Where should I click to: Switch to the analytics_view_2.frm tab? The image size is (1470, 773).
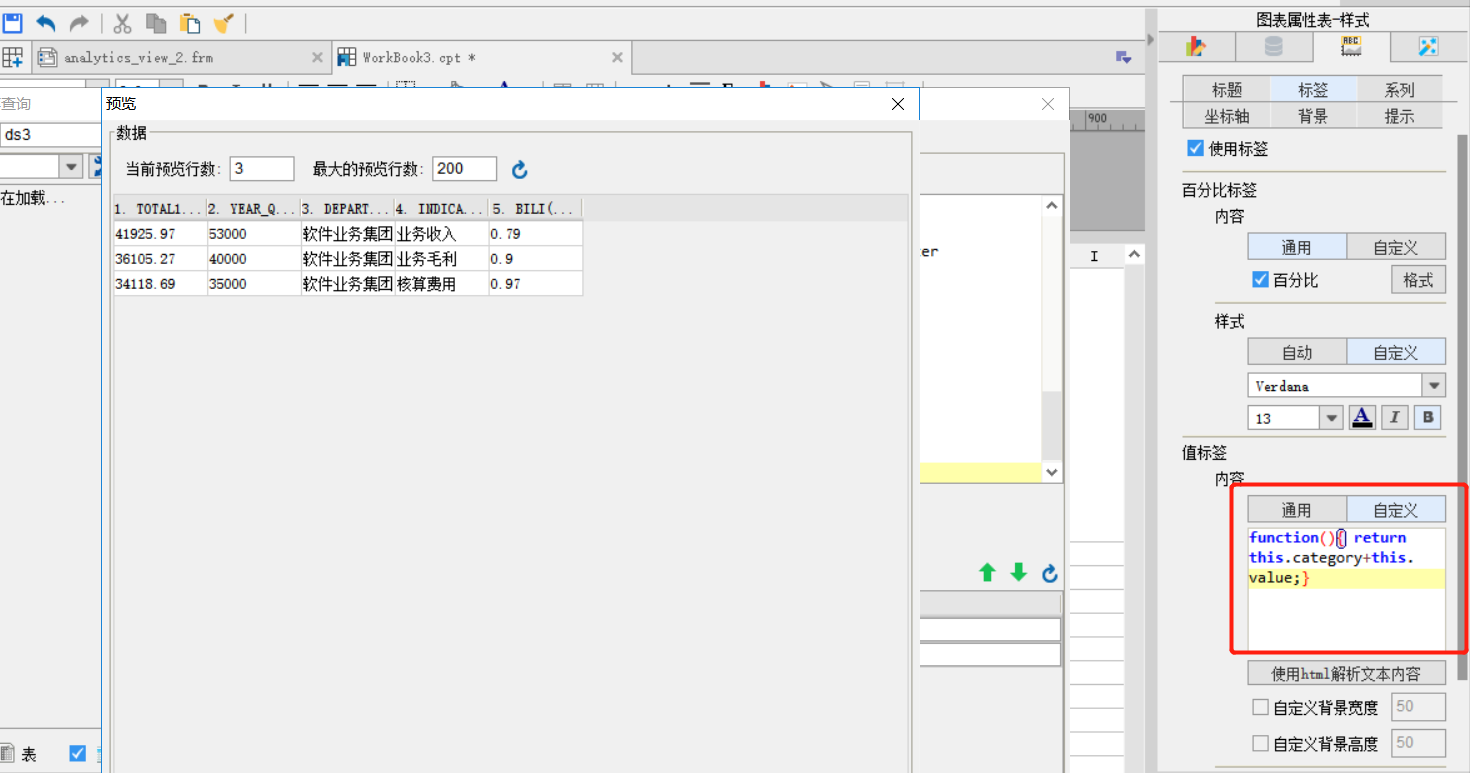(138, 58)
